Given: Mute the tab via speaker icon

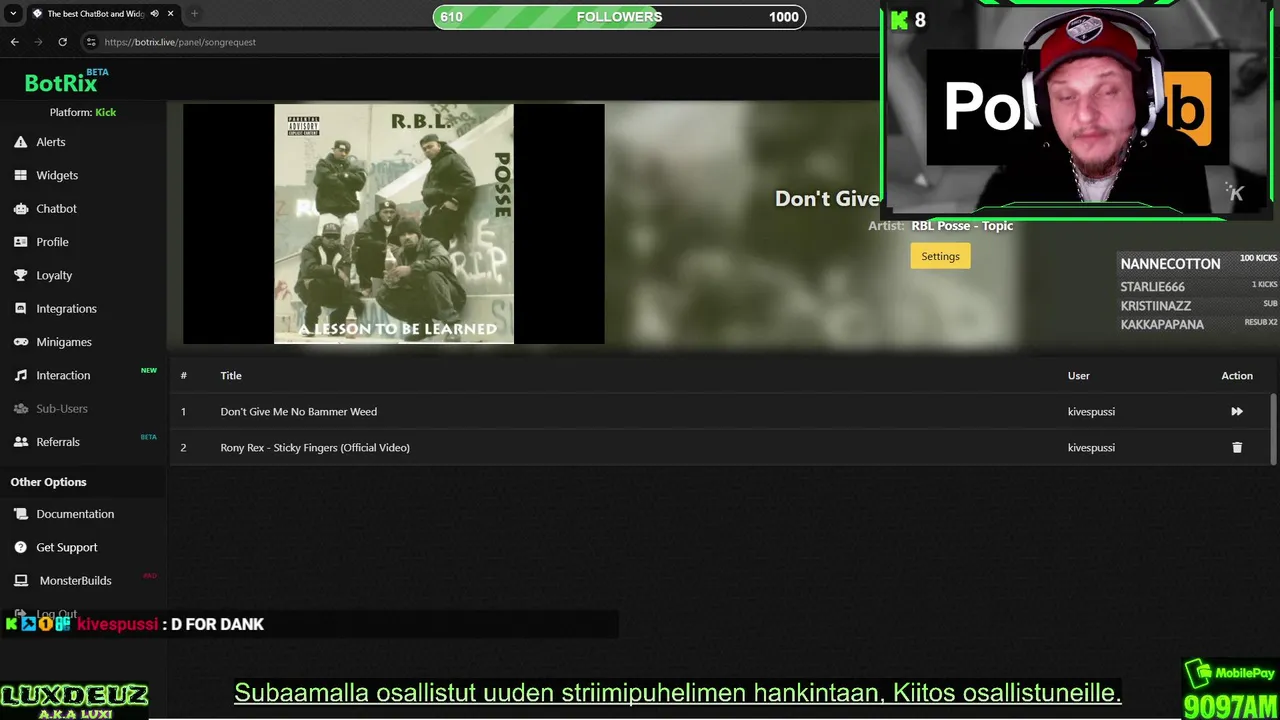Looking at the screenshot, I should [x=154, y=14].
